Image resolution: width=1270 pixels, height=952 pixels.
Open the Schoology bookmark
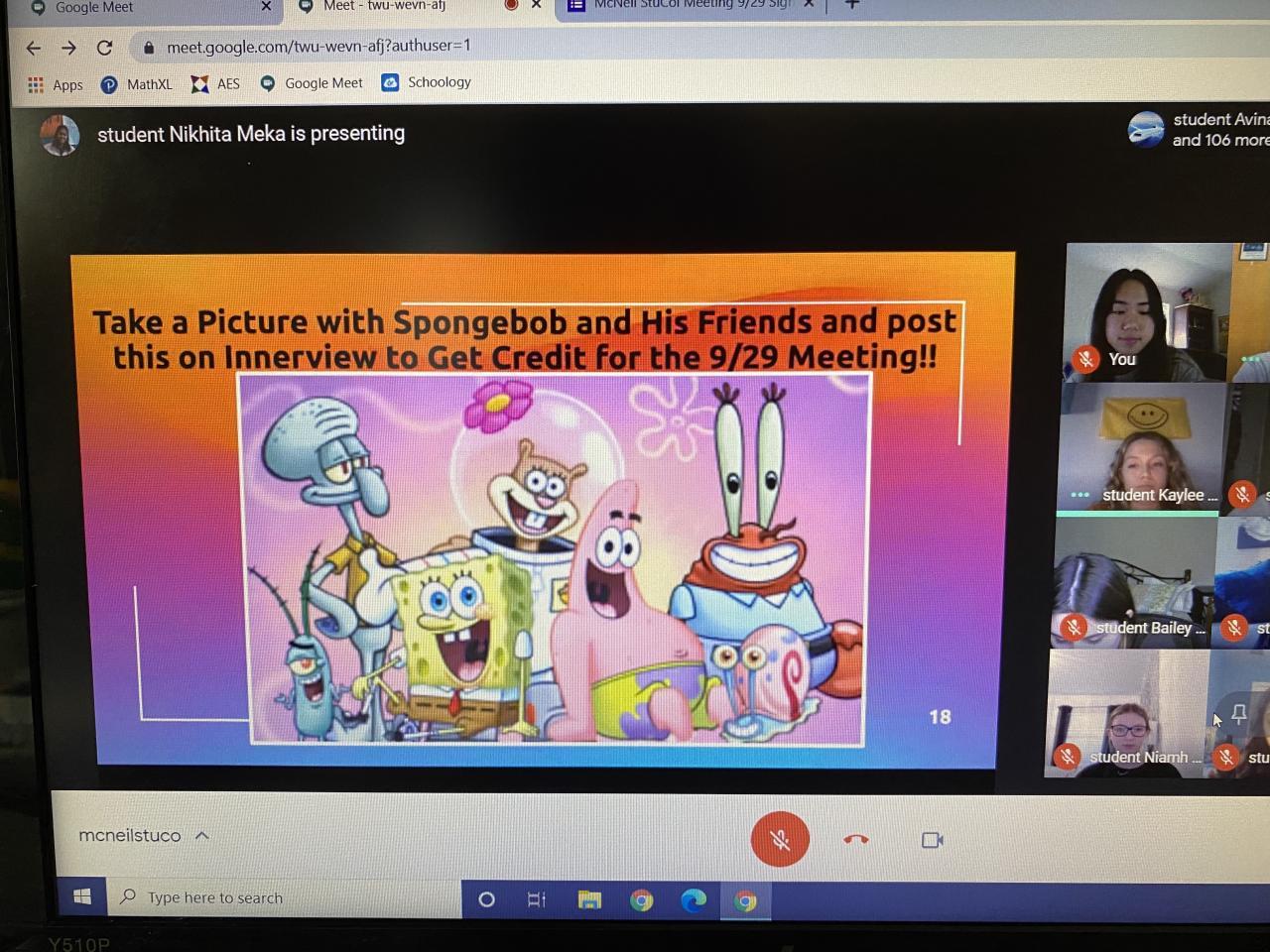coord(427,82)
